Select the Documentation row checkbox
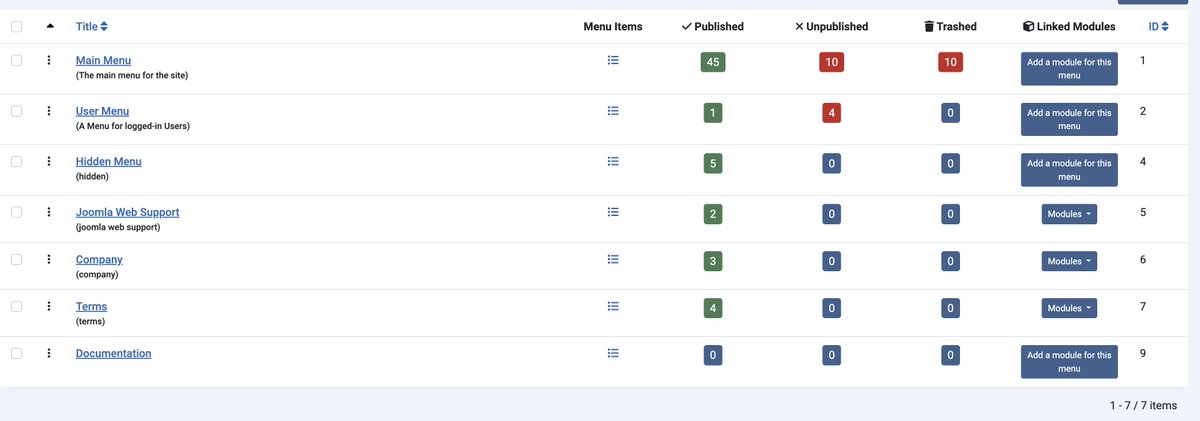1200x421 pixels. 16,353
